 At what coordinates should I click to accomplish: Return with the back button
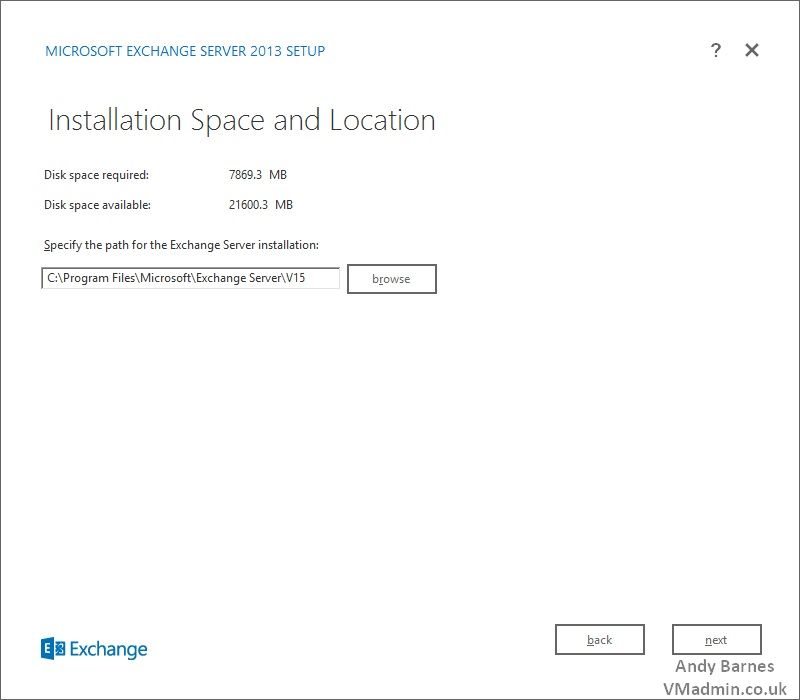(599, 639)
